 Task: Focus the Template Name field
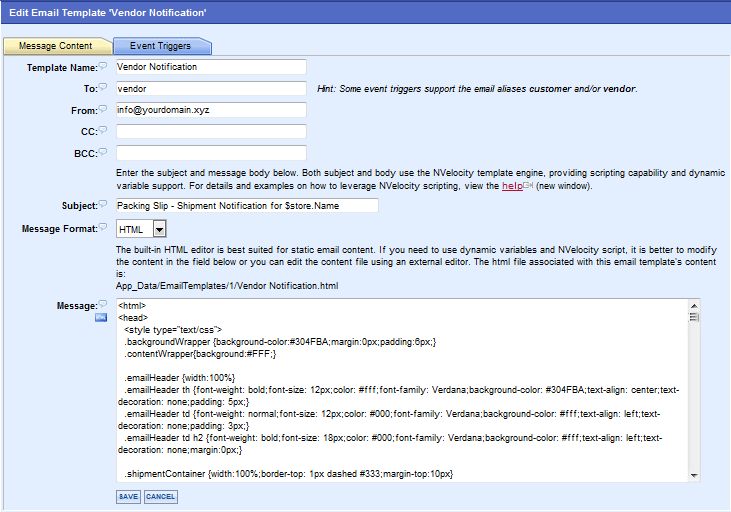point(211,67)
